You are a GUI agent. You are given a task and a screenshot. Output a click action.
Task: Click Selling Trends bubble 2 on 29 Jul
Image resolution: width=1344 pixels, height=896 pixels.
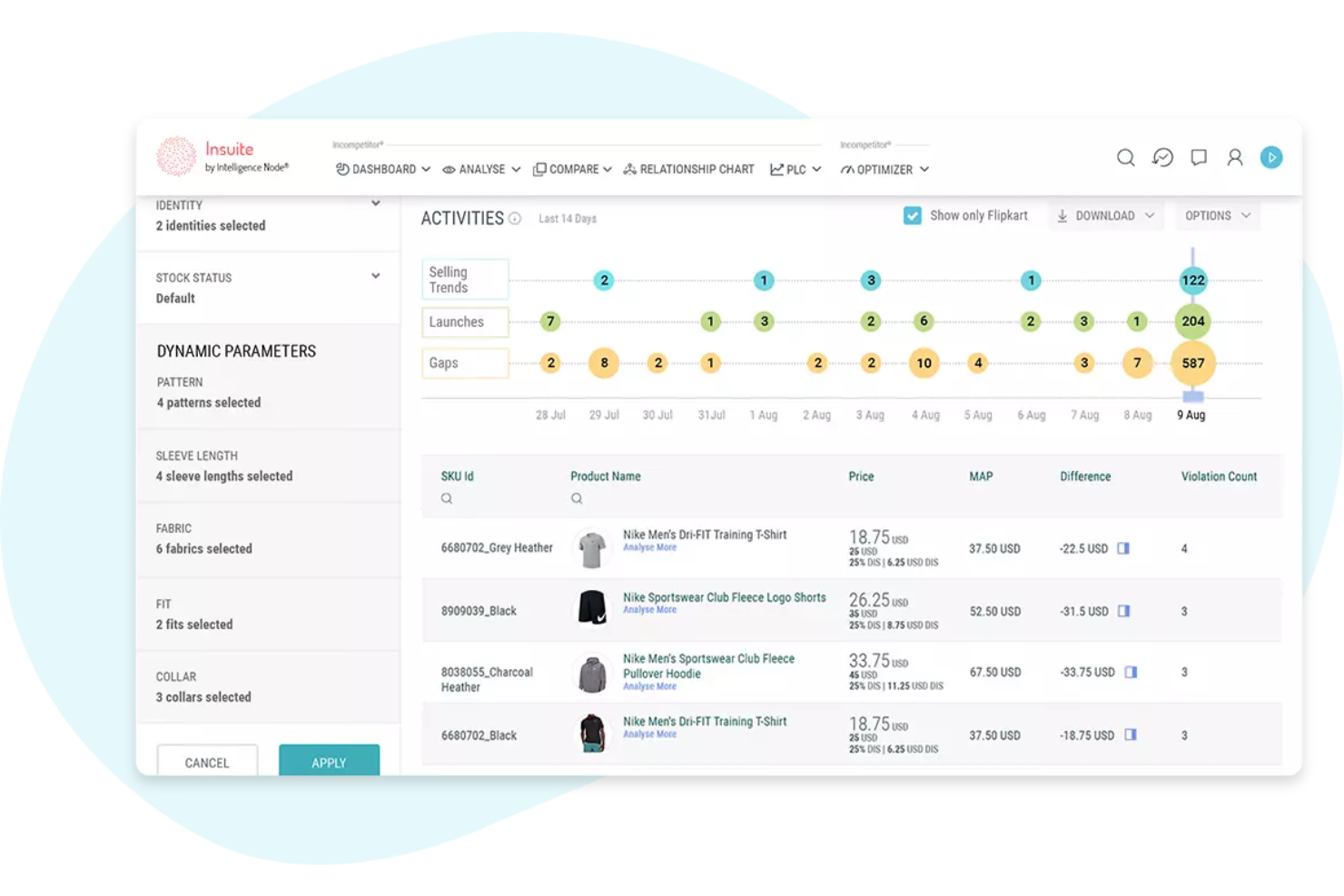coord(604,281)
